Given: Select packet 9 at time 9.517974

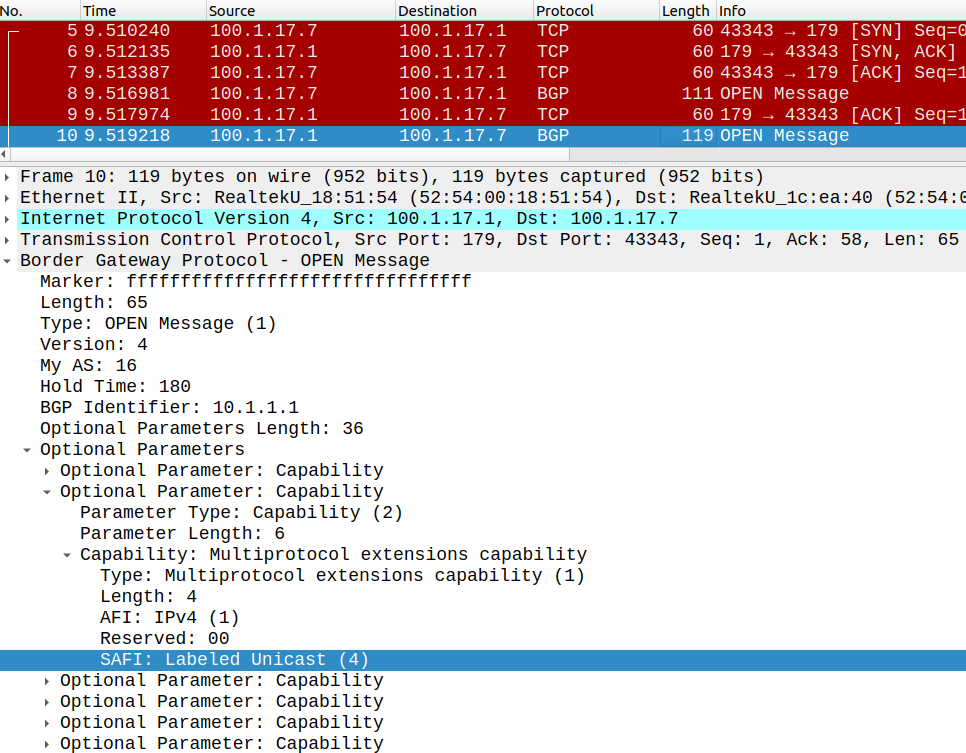Looking at the screenshot, I should pos(483,115).
